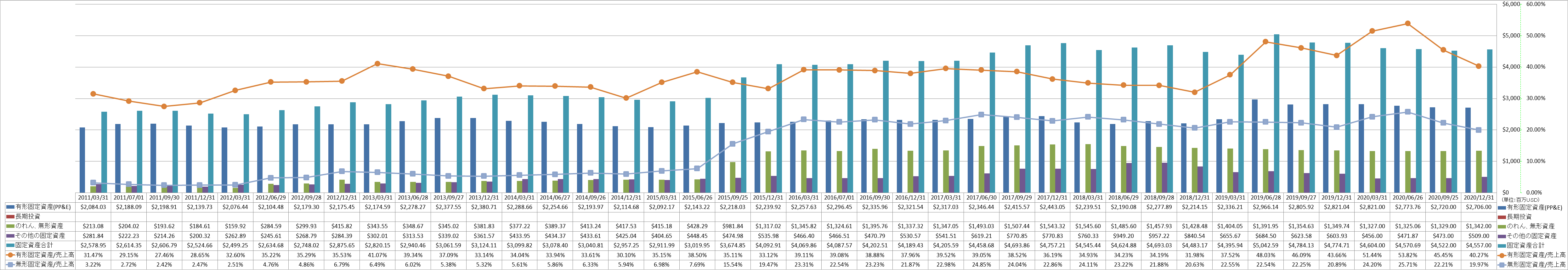Click the $1,545.60 cell

[1088, 226]
